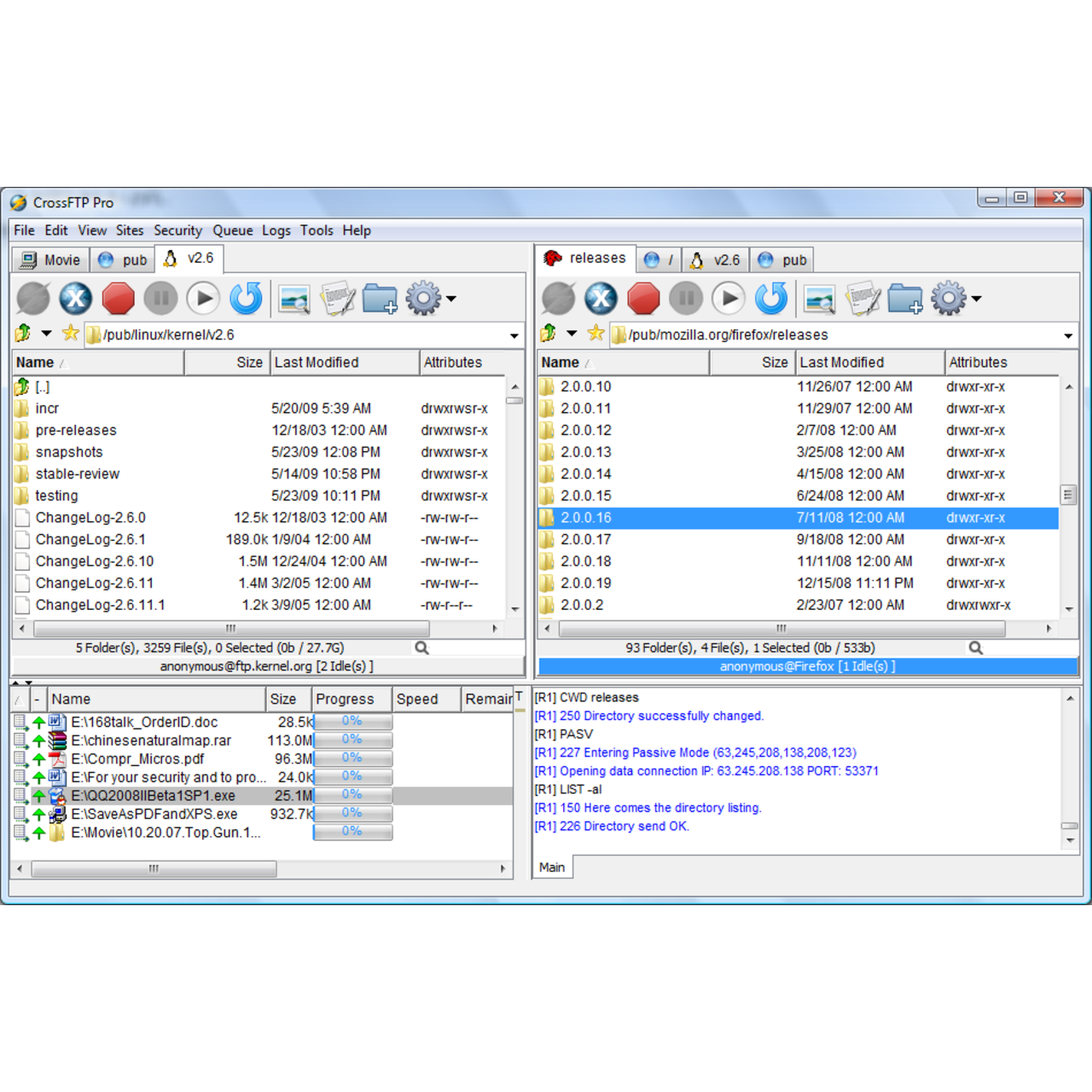
Task: Click the red stop icon in right pane
Action: click(644, 299)
